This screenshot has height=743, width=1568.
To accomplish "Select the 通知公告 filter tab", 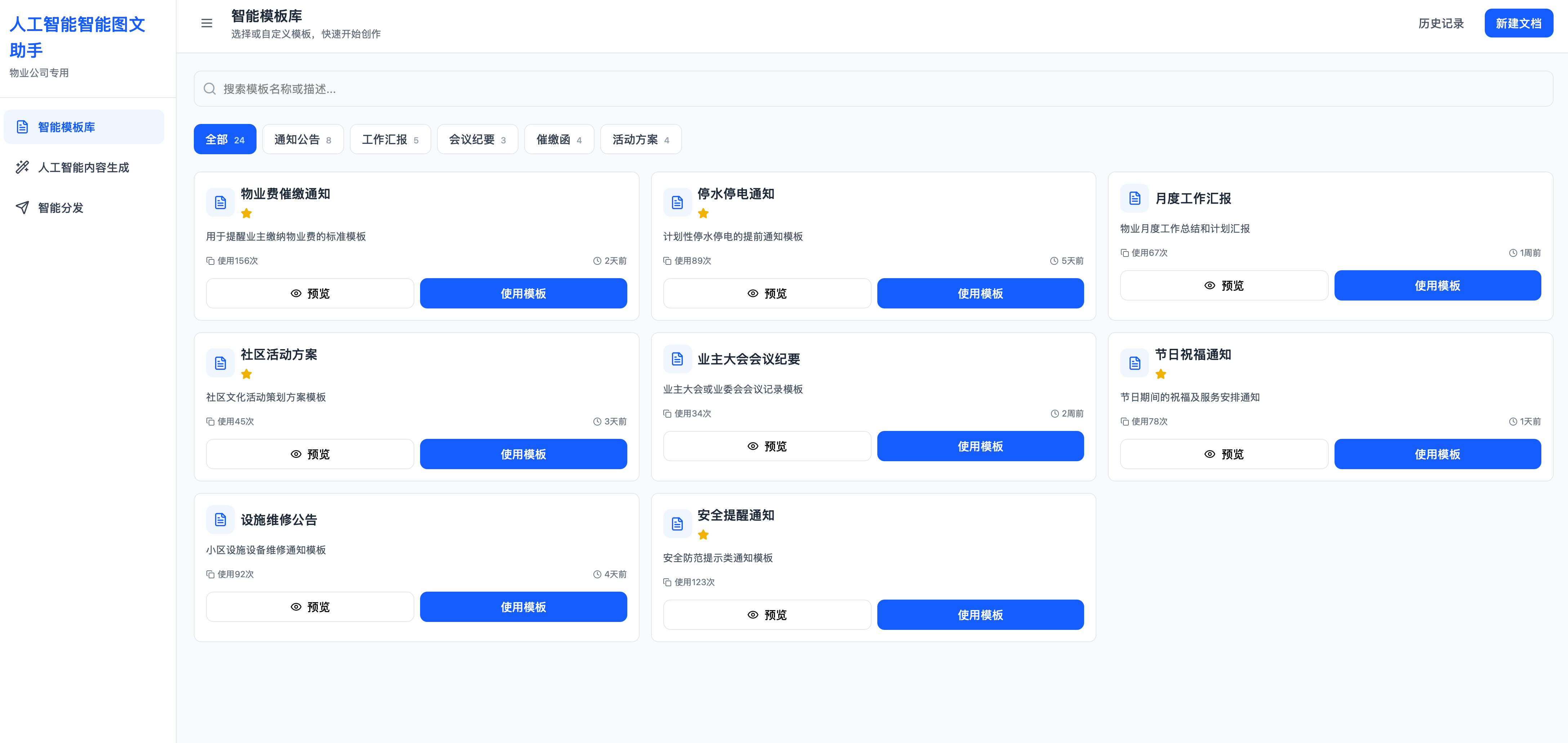I will coord(303,139).
